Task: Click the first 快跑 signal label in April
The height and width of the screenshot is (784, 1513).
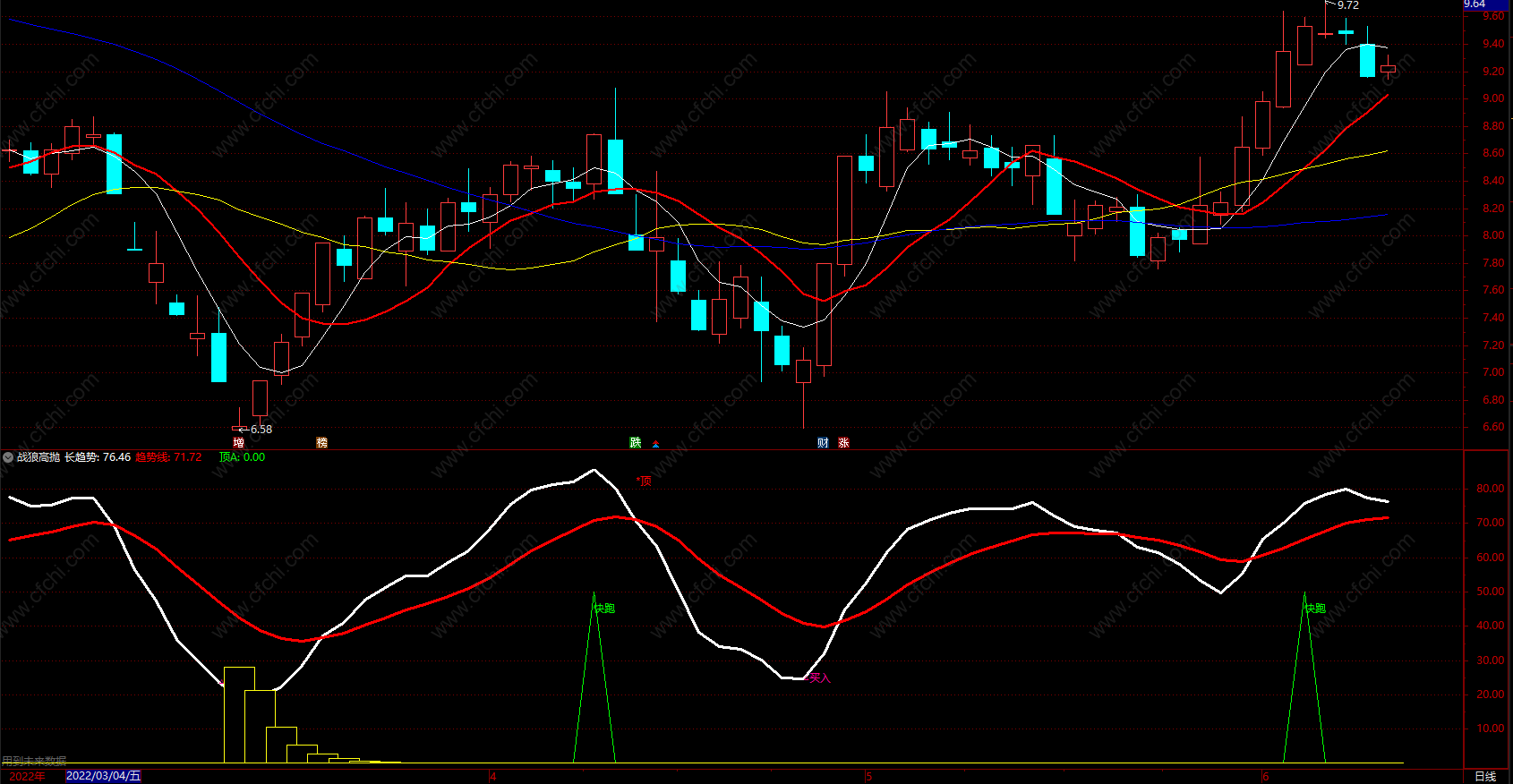Action: [605, 609]
